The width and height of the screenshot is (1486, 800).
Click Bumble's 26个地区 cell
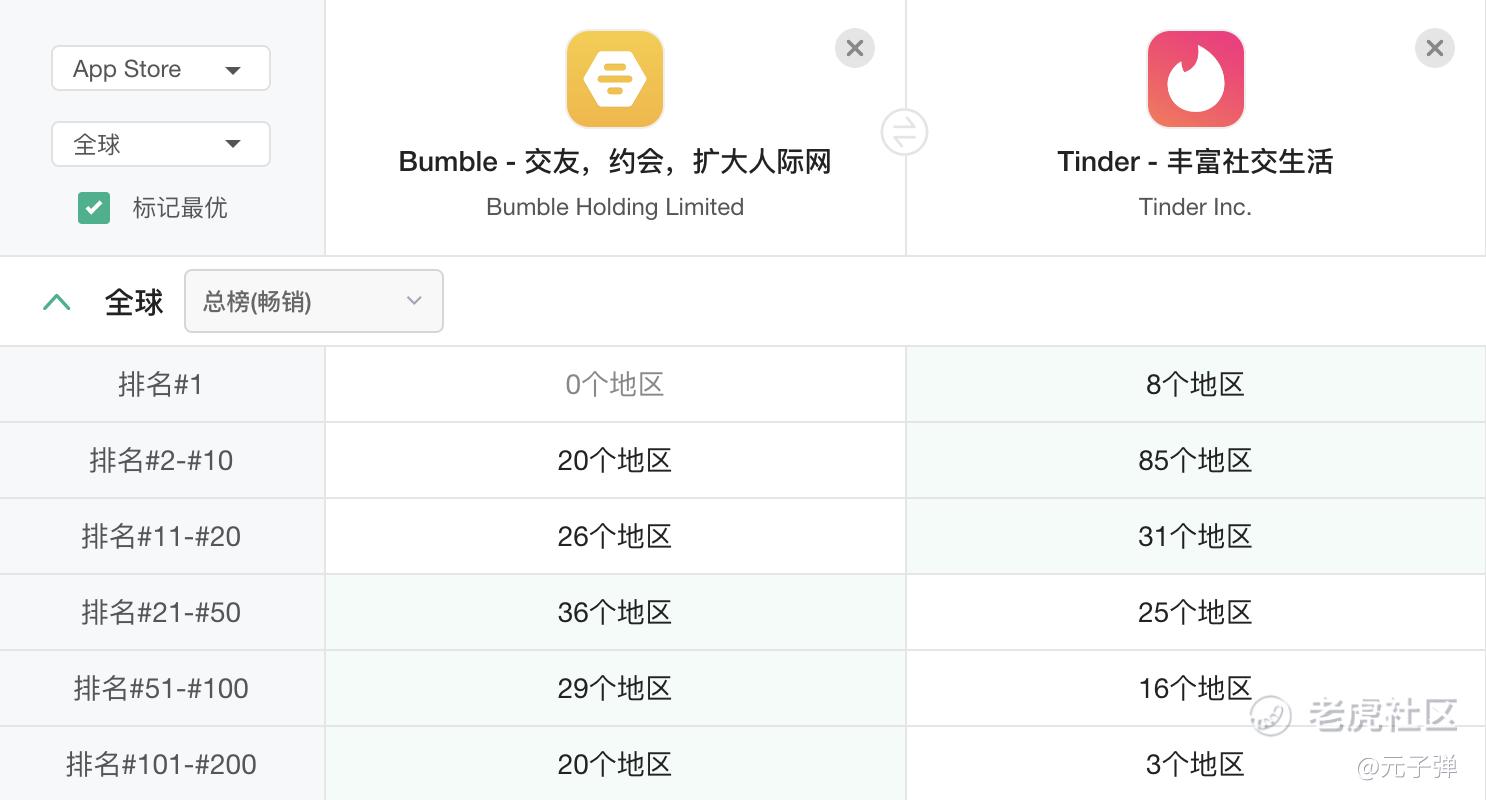point(615,536)
